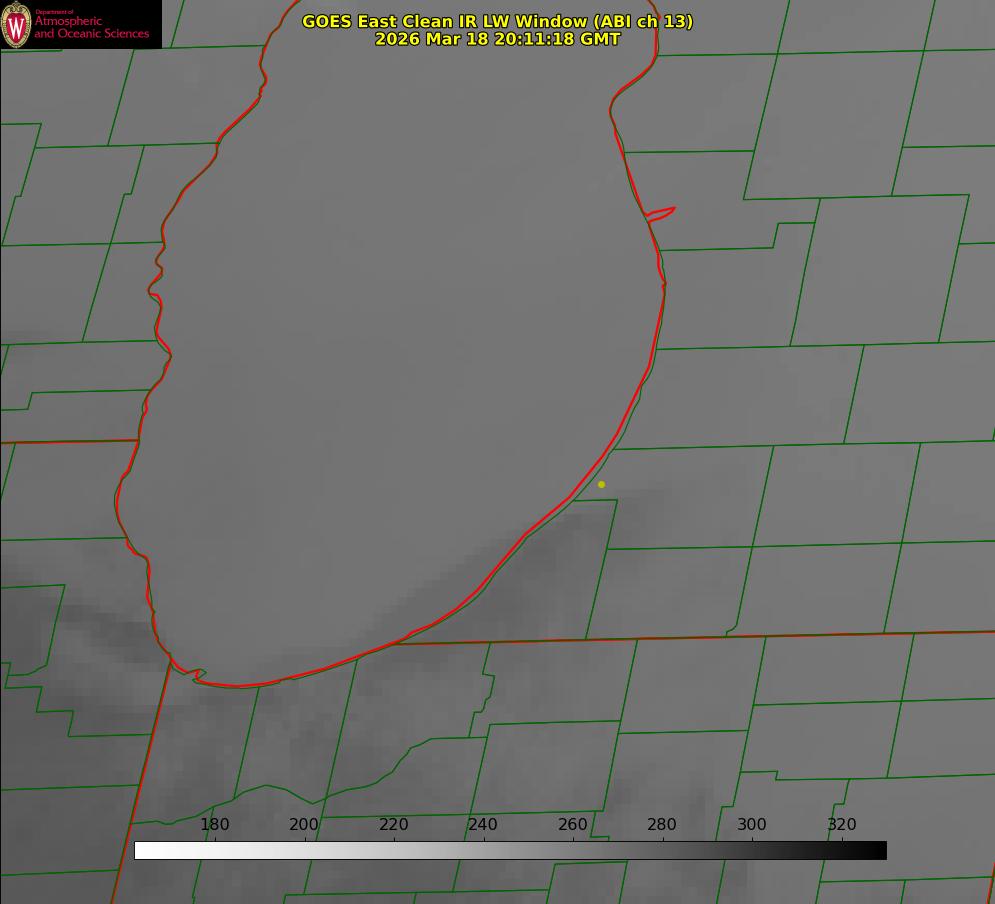
Task: Click the UW-Madison crest logo
Action: [17, 25]
